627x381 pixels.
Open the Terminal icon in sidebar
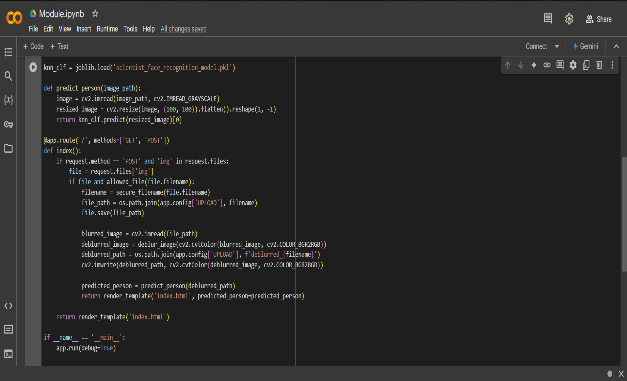click(8, 354)
